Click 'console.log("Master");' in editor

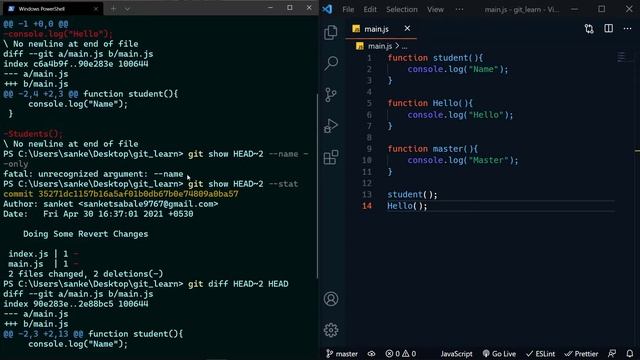click(x=463, y=160)
